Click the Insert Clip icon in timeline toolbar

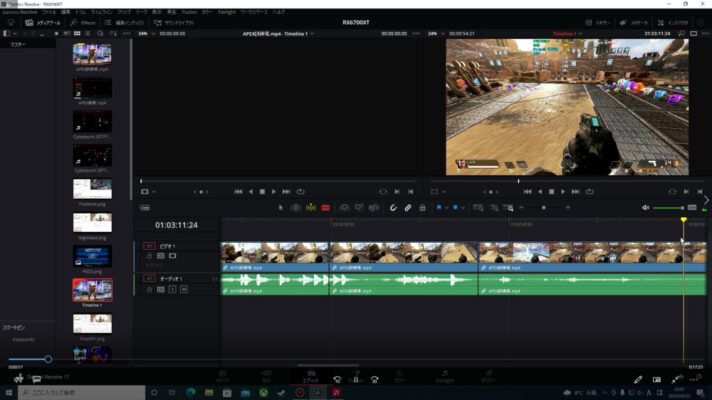[344, 207]
